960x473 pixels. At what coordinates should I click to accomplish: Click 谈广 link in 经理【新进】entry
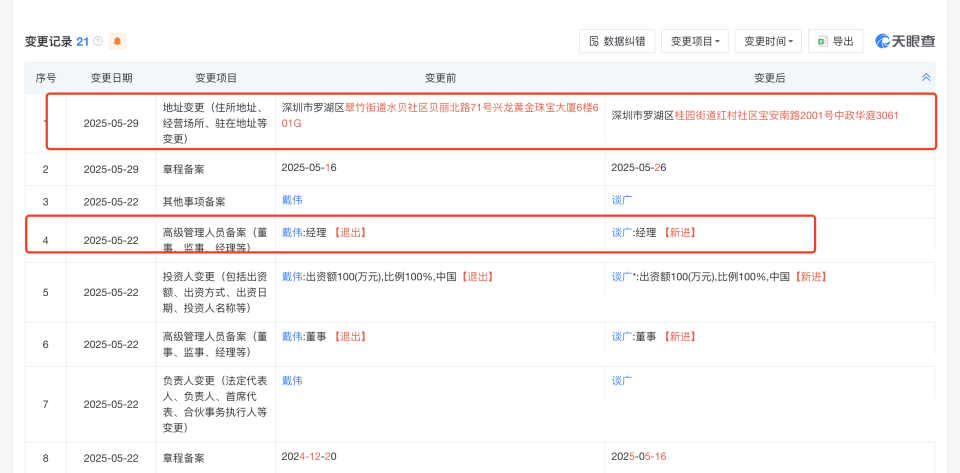coord(621,233)
